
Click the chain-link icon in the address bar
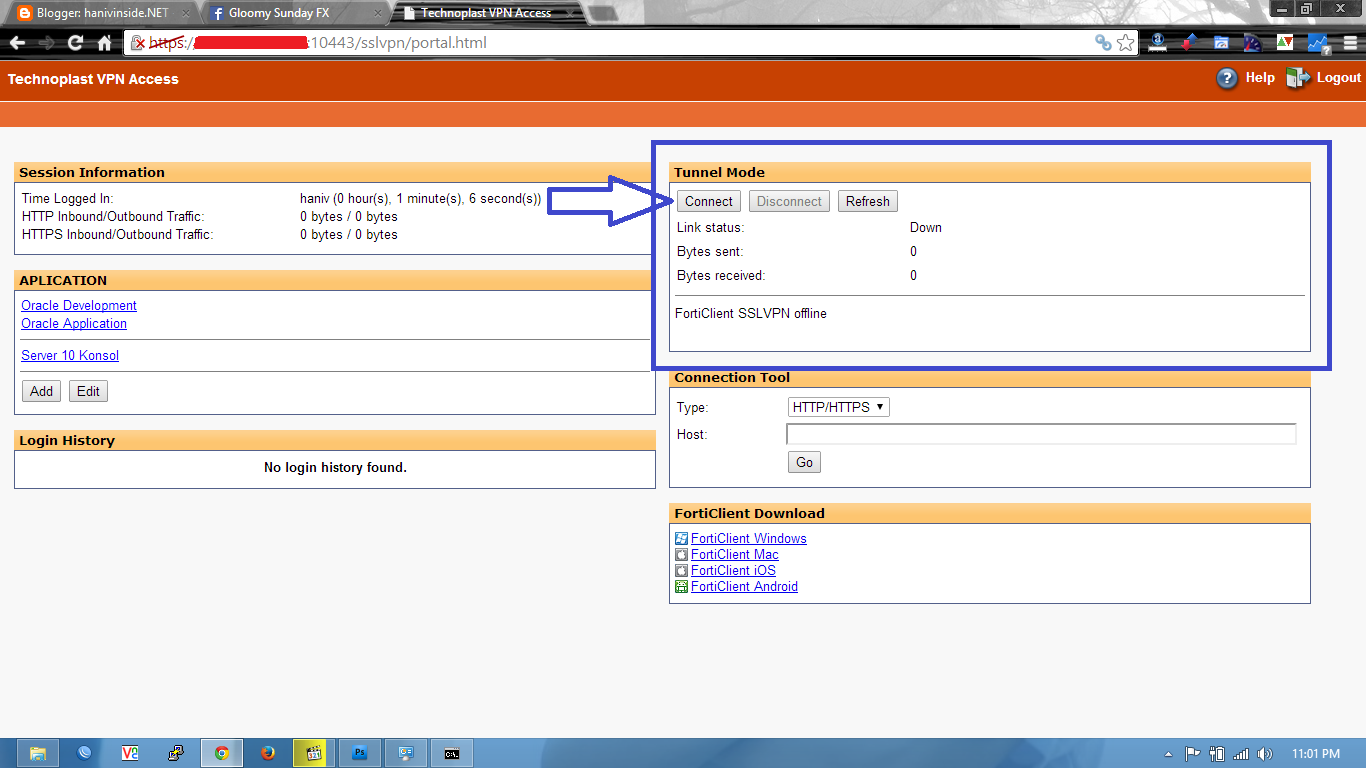(1103, 43)
